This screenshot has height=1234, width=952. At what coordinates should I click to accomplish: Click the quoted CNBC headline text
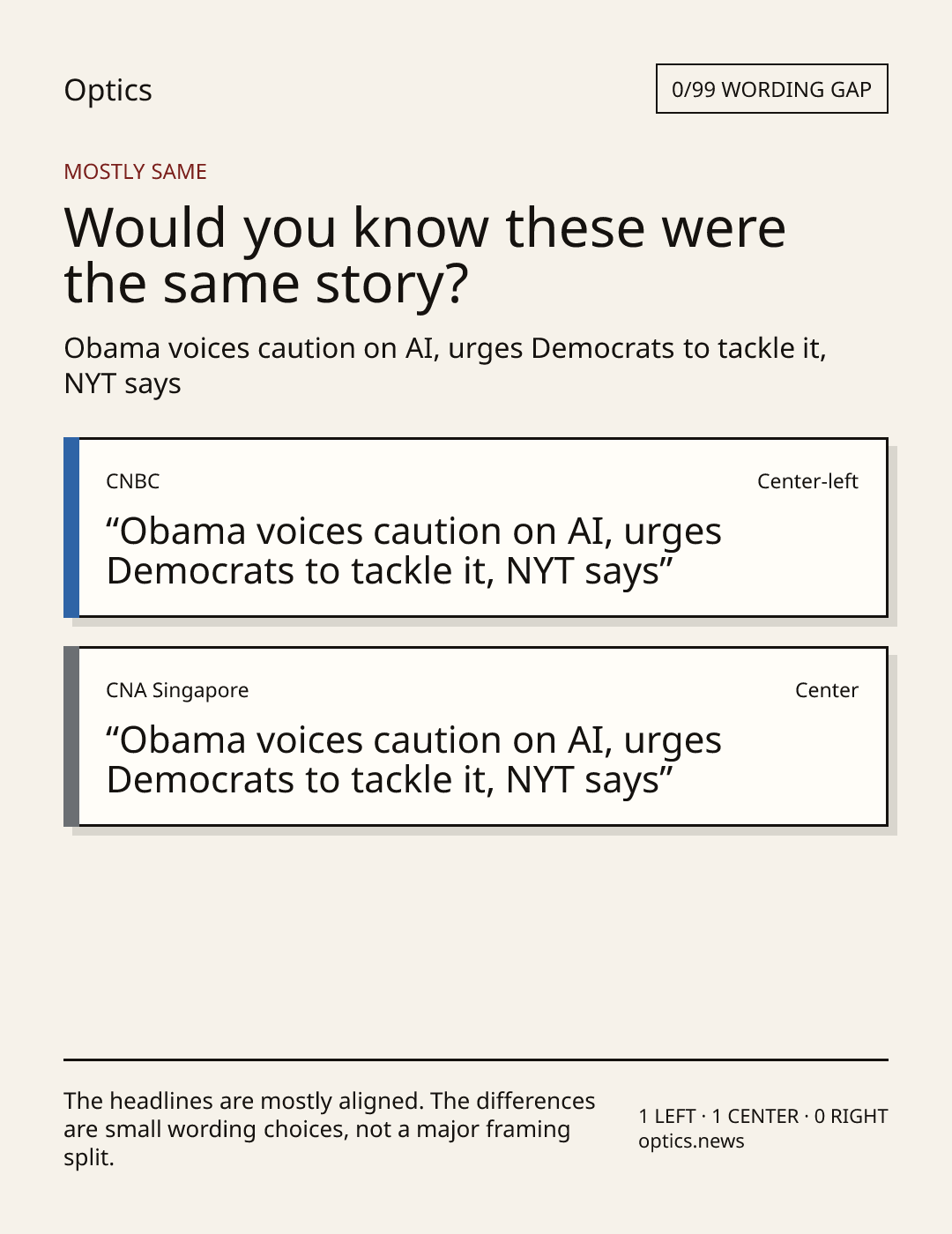(x=413, y=551)
